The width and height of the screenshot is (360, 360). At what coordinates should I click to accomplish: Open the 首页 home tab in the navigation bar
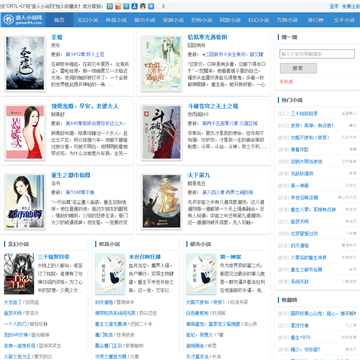(59, 20)
